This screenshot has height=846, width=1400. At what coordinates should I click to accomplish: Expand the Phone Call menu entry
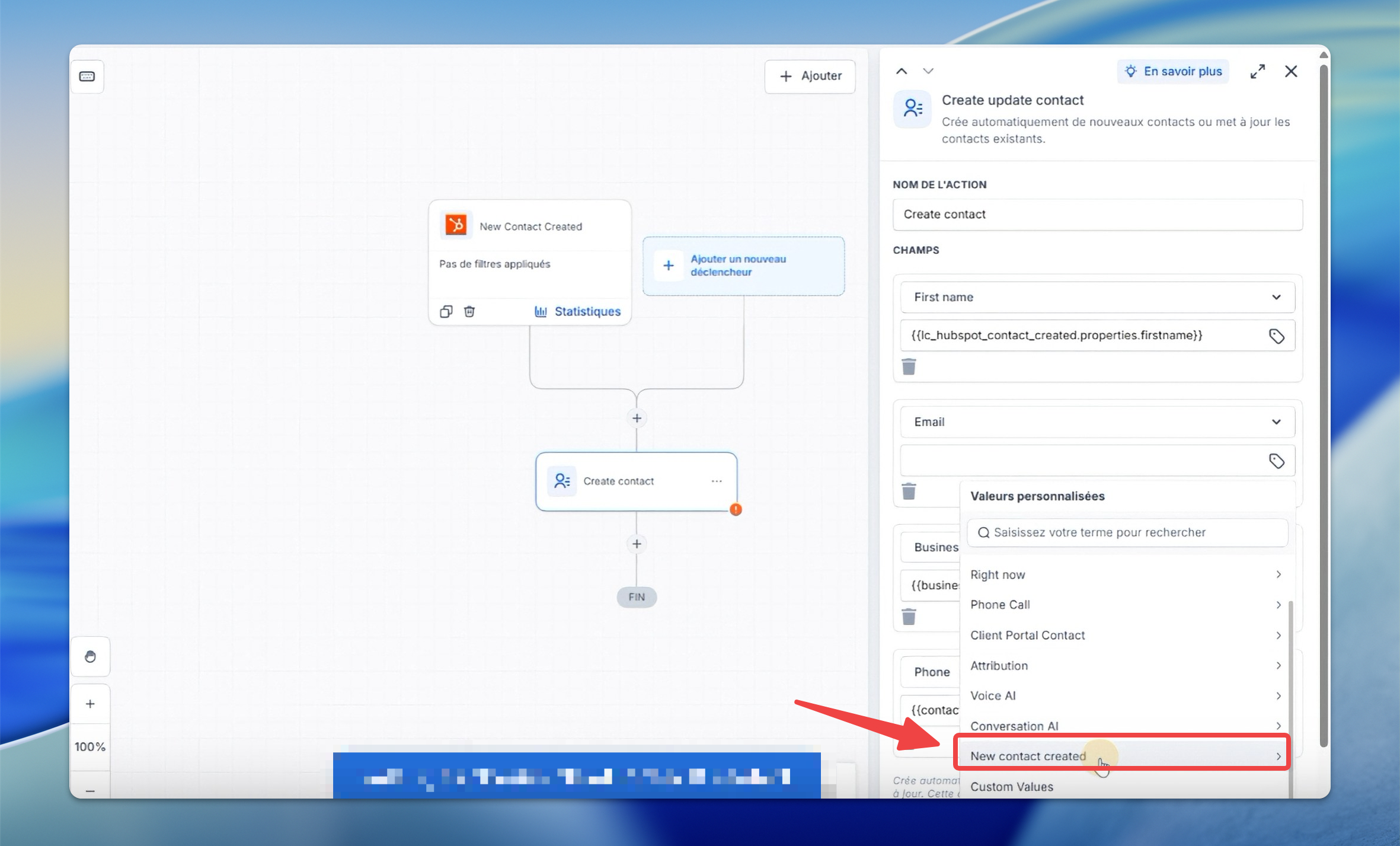click(x=1126, y=605)
